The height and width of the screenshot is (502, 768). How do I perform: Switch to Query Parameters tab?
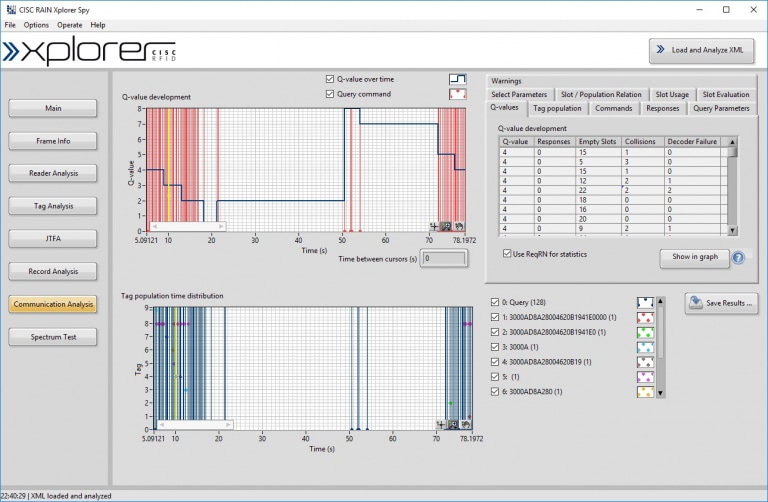click(x=721, y=108)
